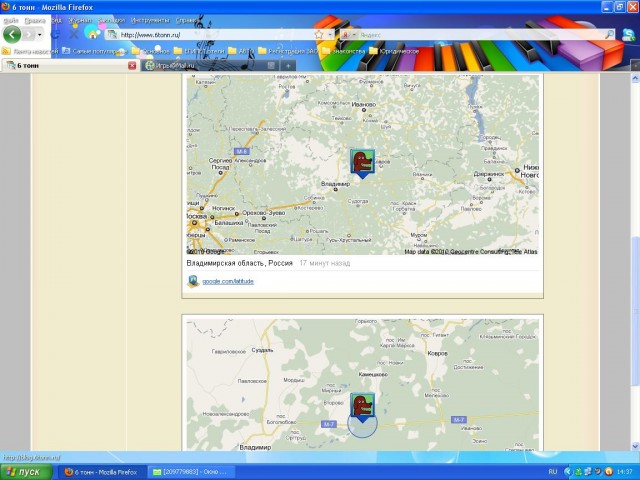Screen dimensions: 640x480
Task: Click the scrollbar up arrow
Action: point(635,78)
